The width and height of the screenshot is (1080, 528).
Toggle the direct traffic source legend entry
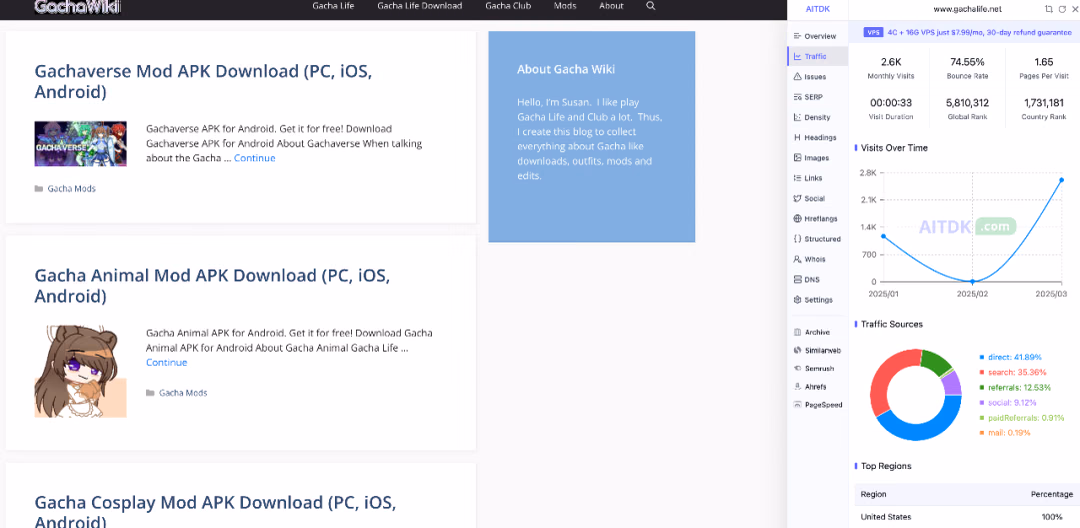pos(1010,357)
